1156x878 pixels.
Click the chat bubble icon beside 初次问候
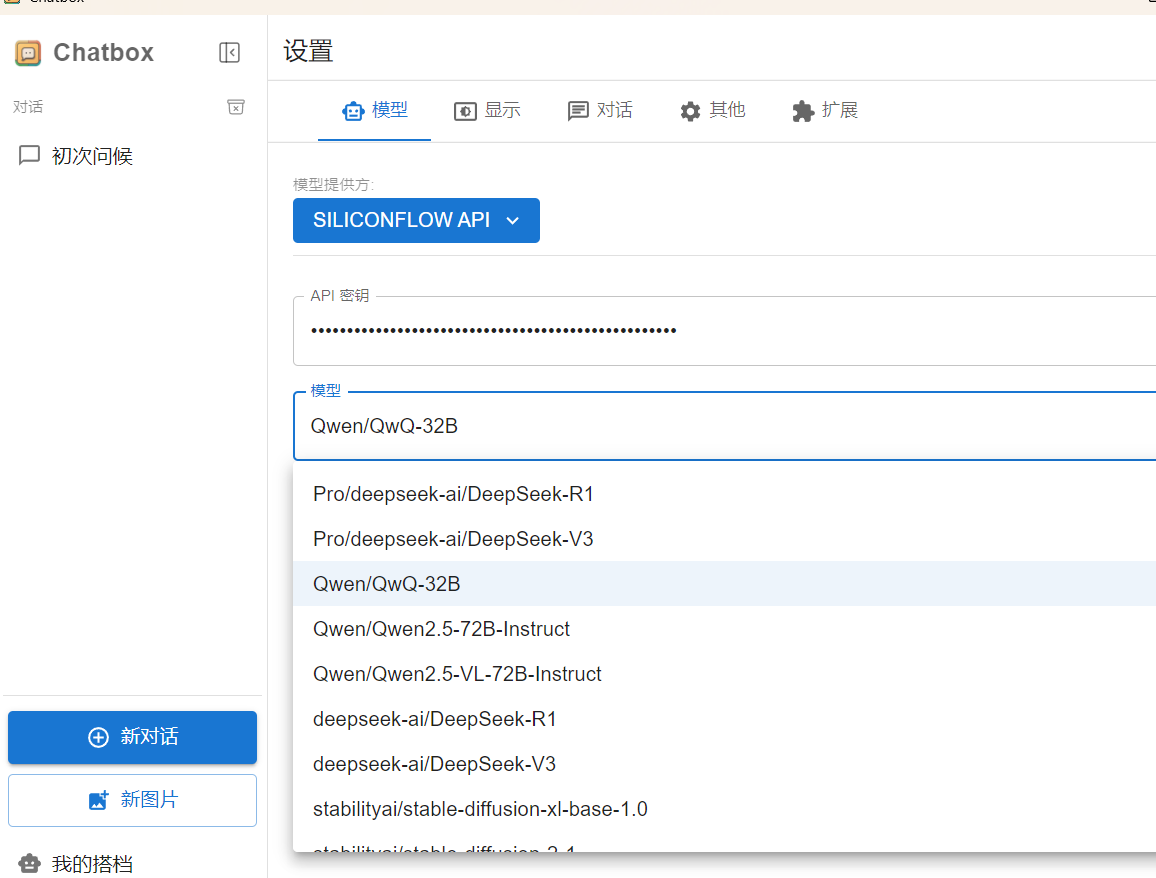coord(29,156)
